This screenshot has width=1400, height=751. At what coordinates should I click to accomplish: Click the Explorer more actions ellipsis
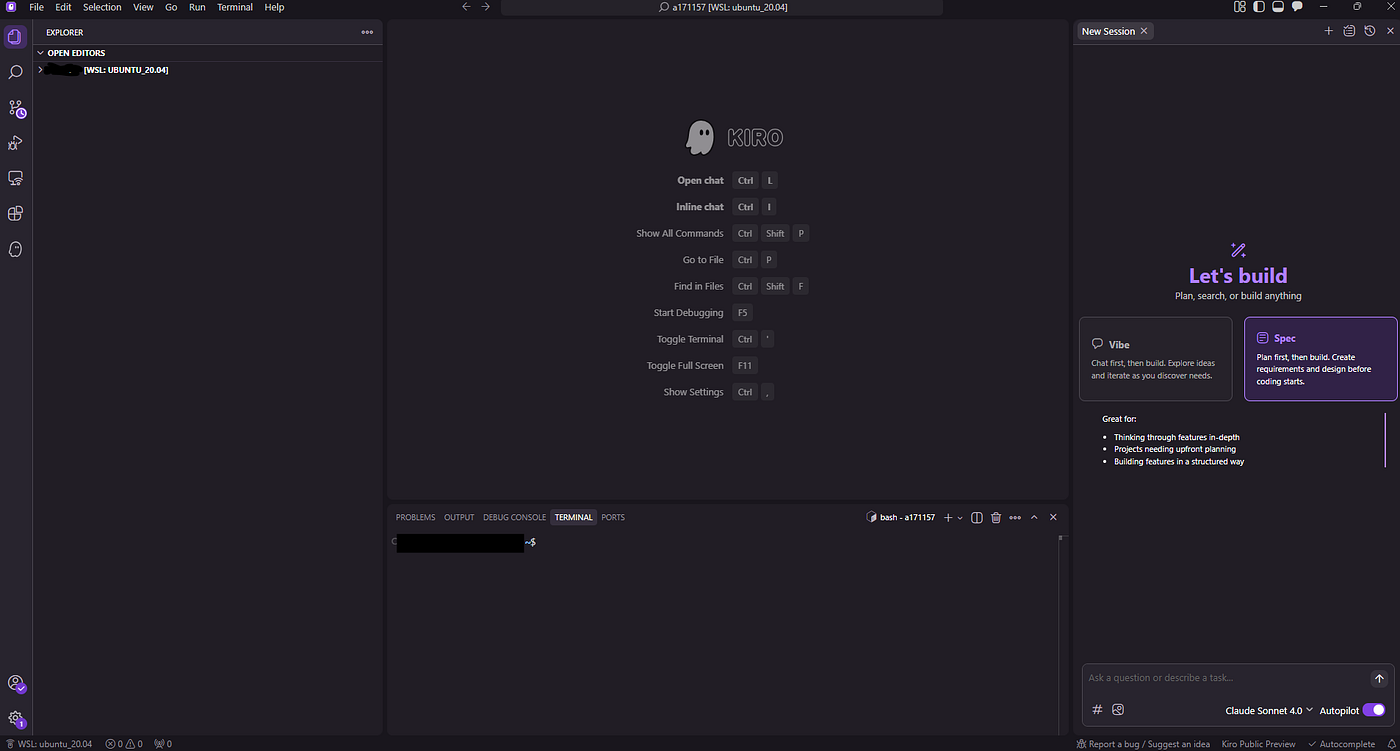367,32
